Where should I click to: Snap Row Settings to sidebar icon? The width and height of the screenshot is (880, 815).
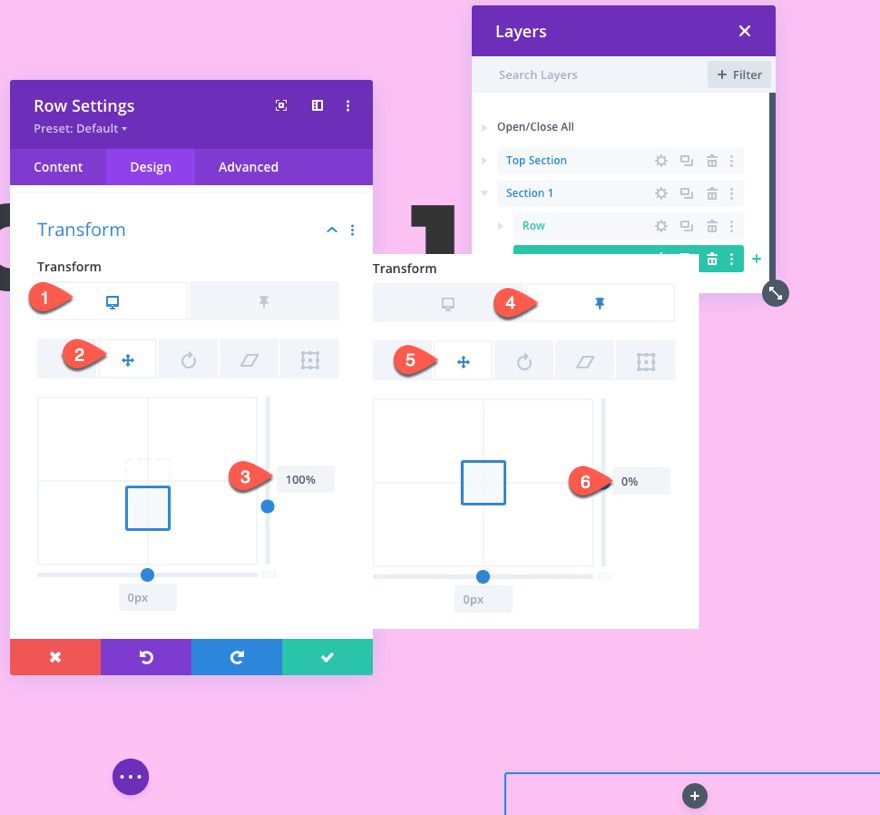[x=317, y=106]
